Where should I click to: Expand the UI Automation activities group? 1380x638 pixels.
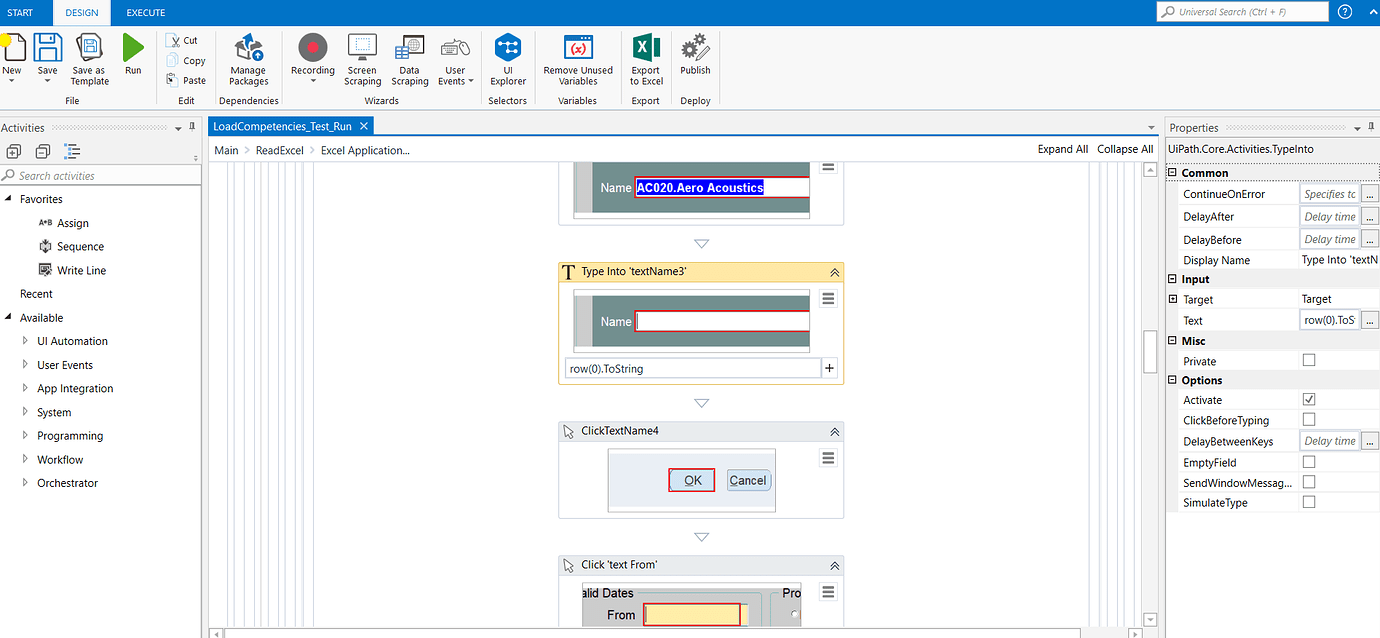click(22, 340)
